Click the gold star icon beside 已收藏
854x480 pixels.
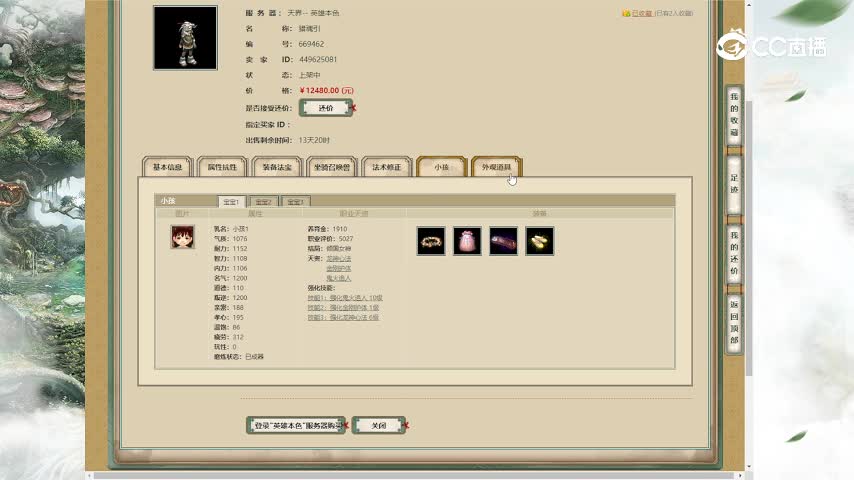coord(626,13)
